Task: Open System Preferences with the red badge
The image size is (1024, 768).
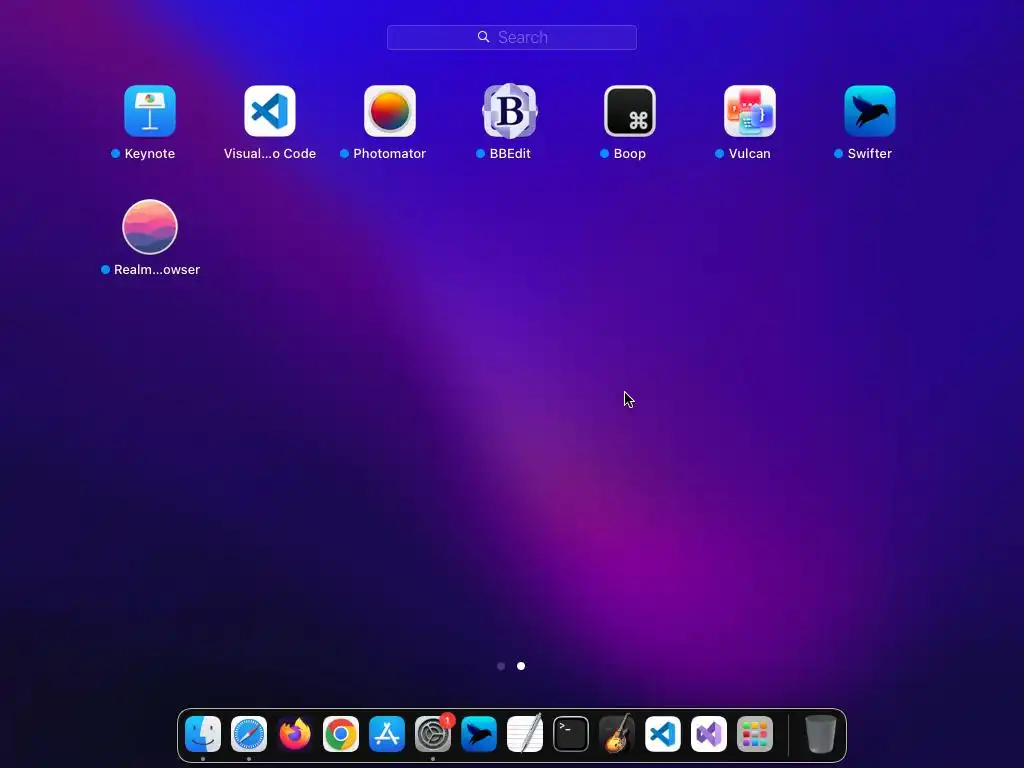Action: 433,734
